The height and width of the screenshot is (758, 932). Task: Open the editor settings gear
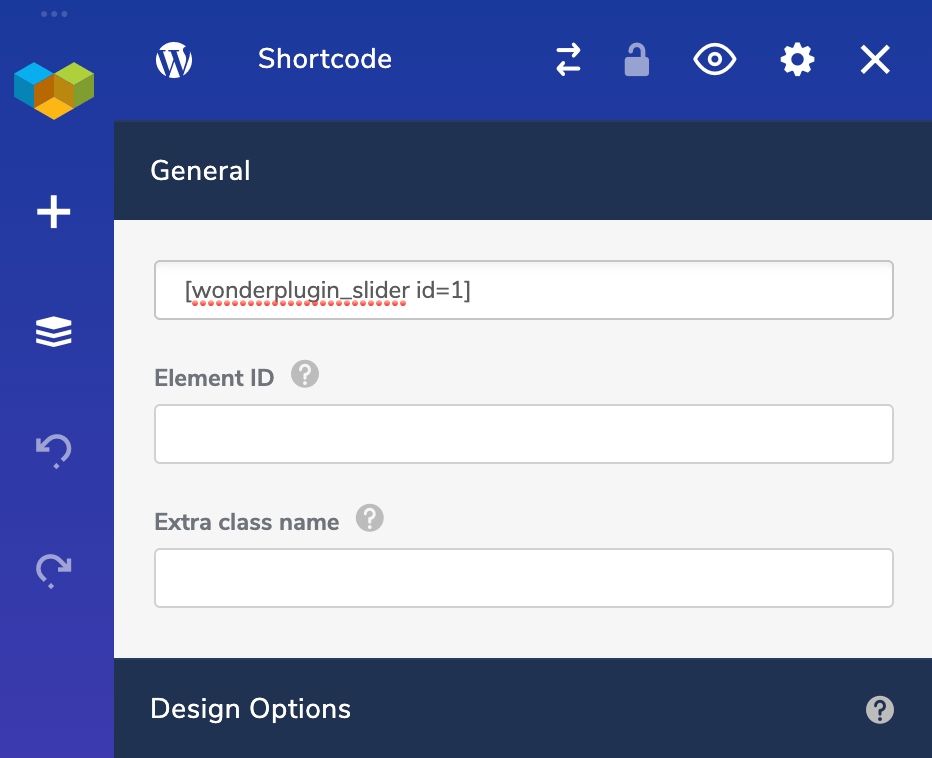[797, 59]
